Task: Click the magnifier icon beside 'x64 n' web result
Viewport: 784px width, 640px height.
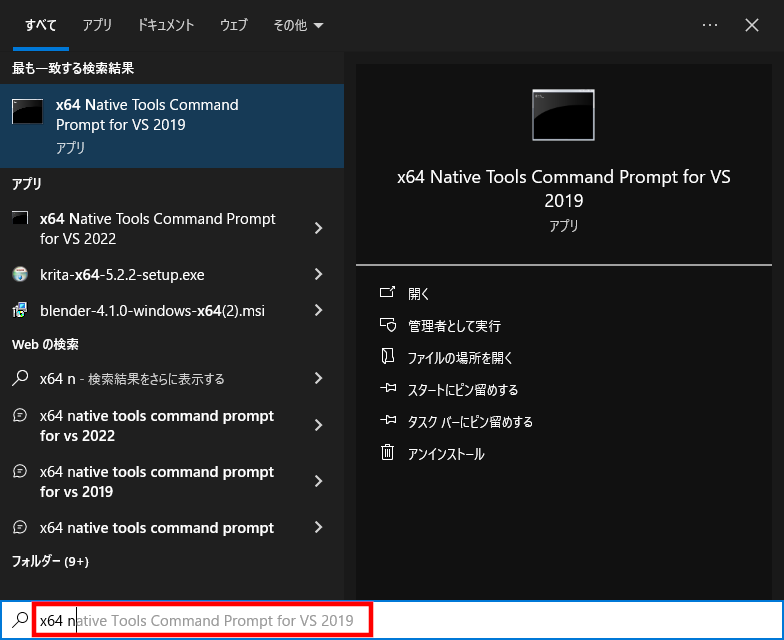Action: (x=20, y=378)
